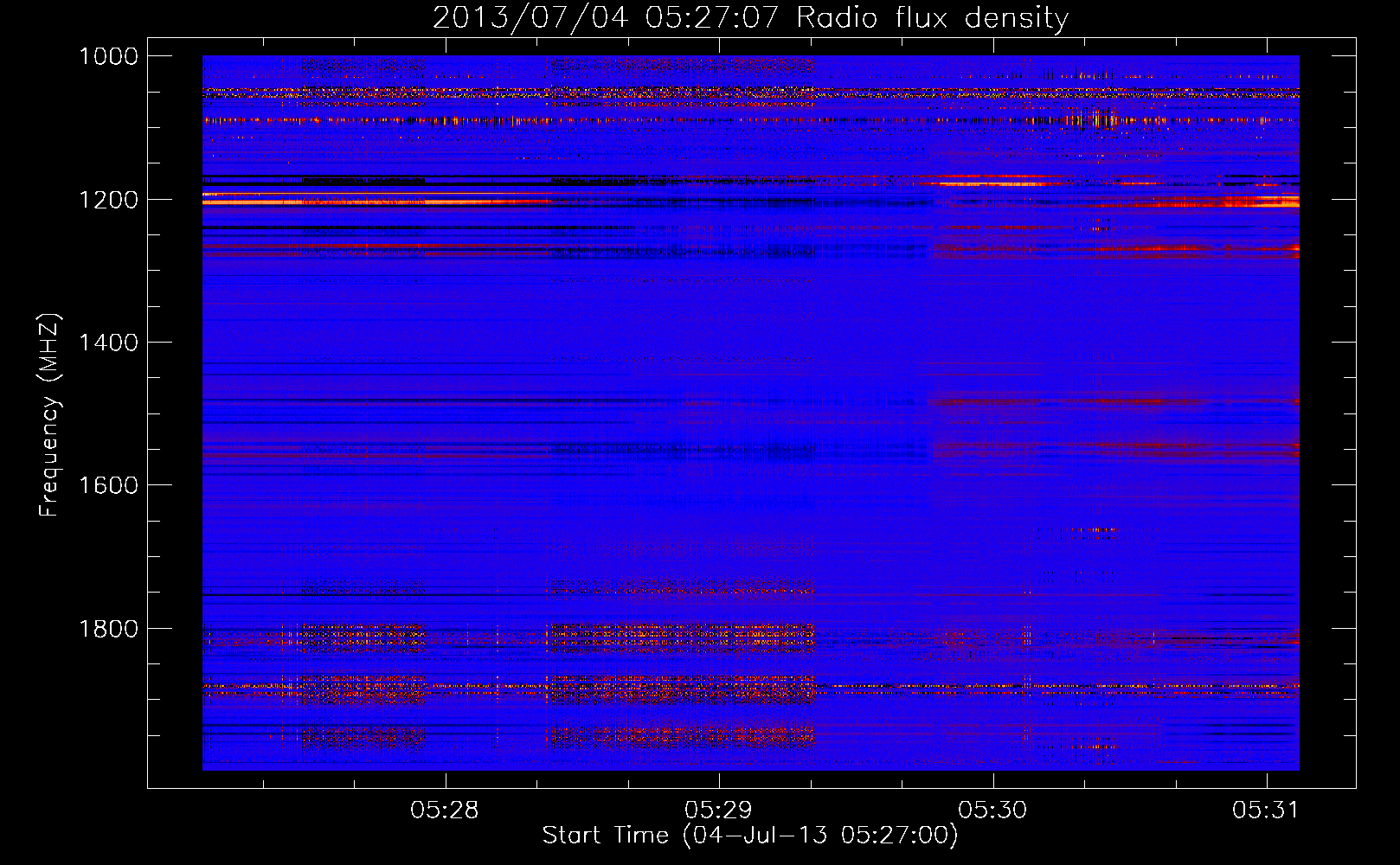Click the '05:28' time axis label
Screen dimensions: 1400x865
click(444, 810)
